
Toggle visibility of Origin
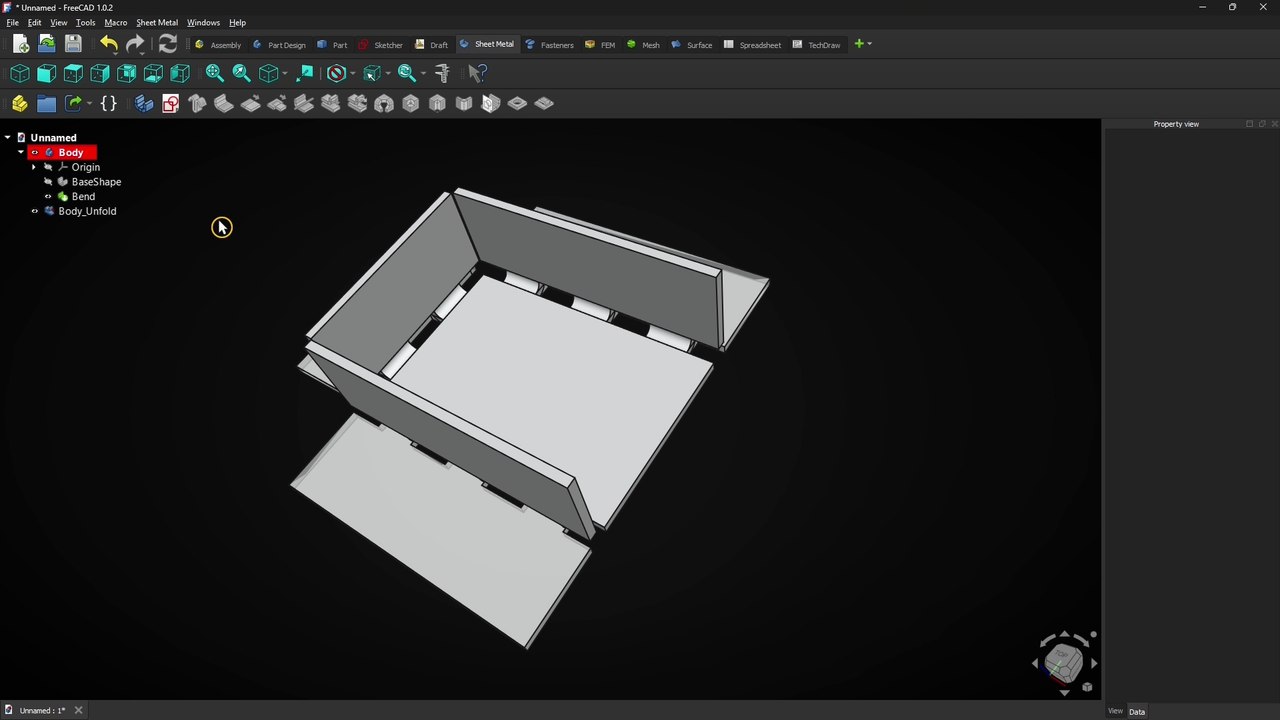point(48,167)
